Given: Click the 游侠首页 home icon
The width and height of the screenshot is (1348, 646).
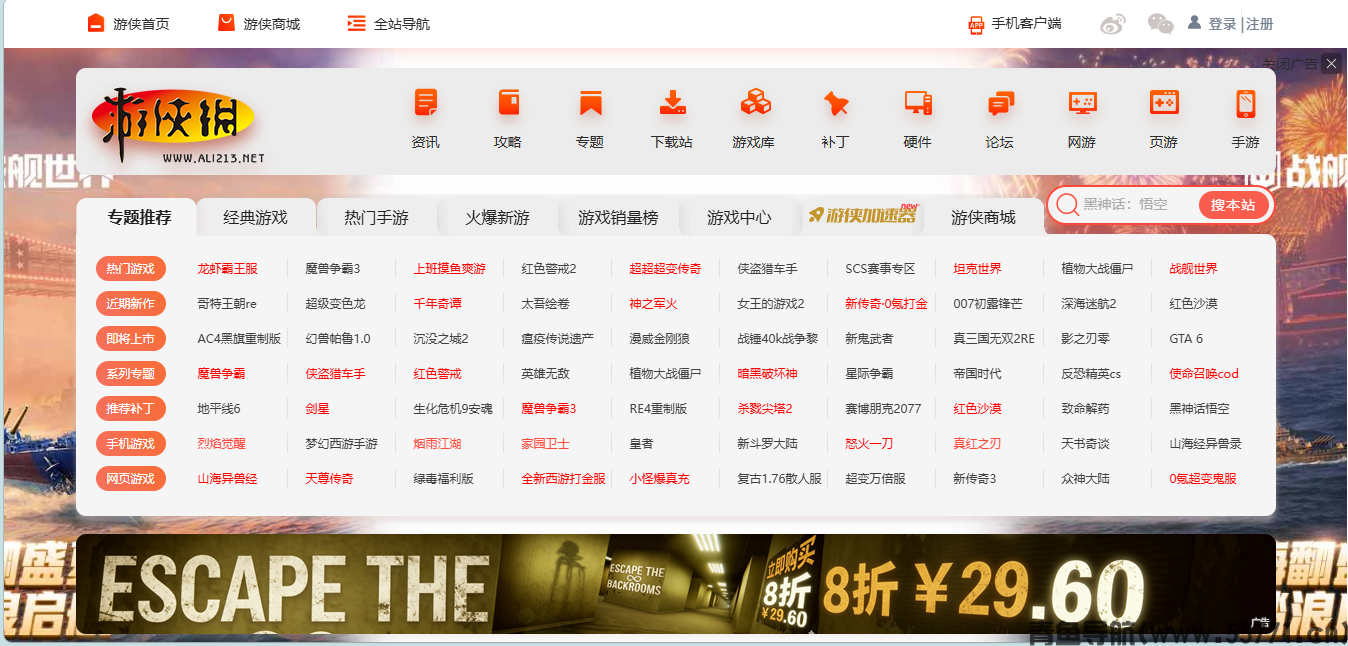Looking at the screenshot, I should pos(96,23).
